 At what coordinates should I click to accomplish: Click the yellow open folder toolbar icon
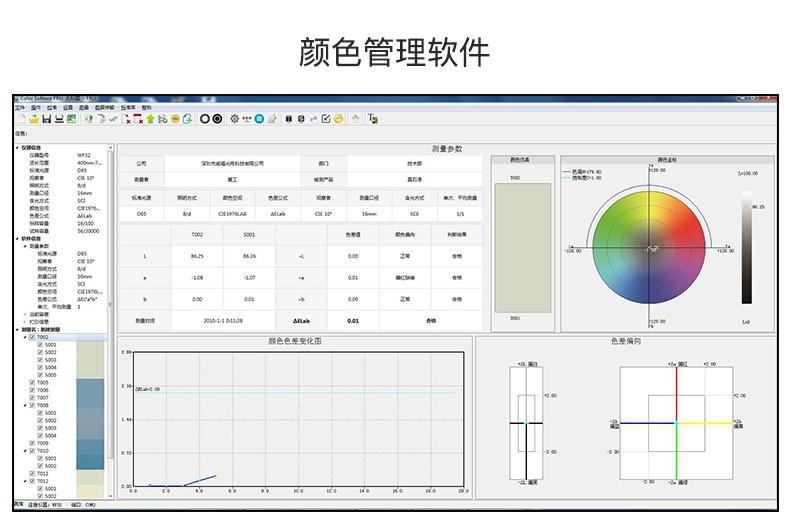coord(33,118)
